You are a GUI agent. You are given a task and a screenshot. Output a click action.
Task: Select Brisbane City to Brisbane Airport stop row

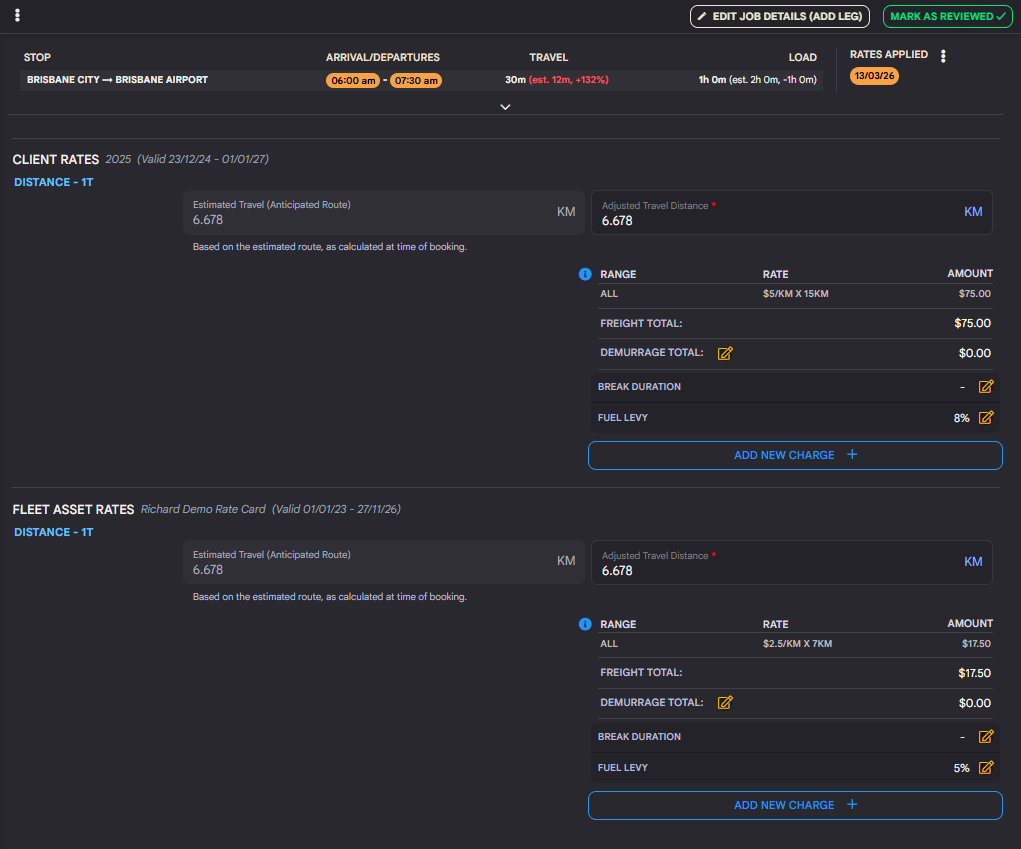coord(421,80)
